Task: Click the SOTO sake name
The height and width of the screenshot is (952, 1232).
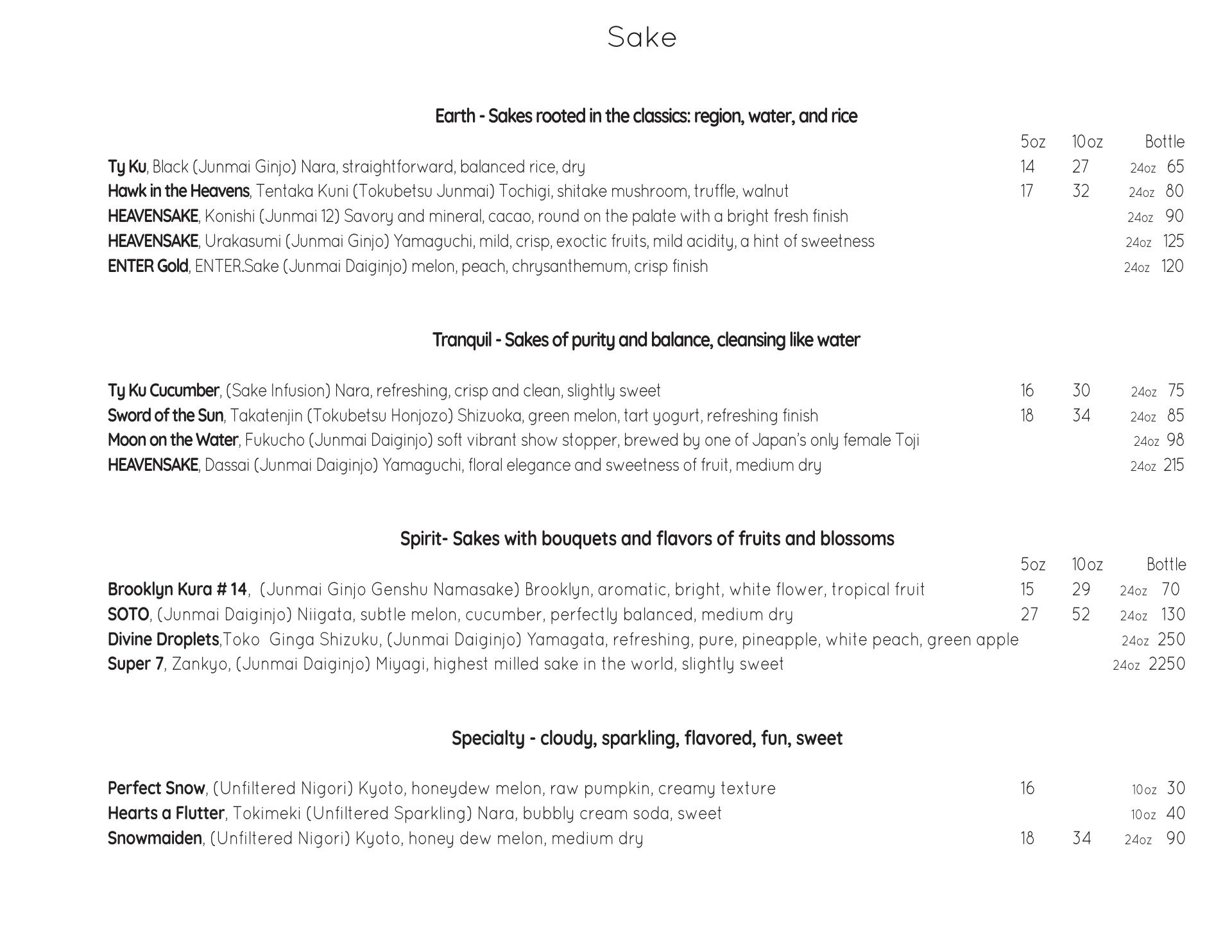Action: click(x=128, y=615)
